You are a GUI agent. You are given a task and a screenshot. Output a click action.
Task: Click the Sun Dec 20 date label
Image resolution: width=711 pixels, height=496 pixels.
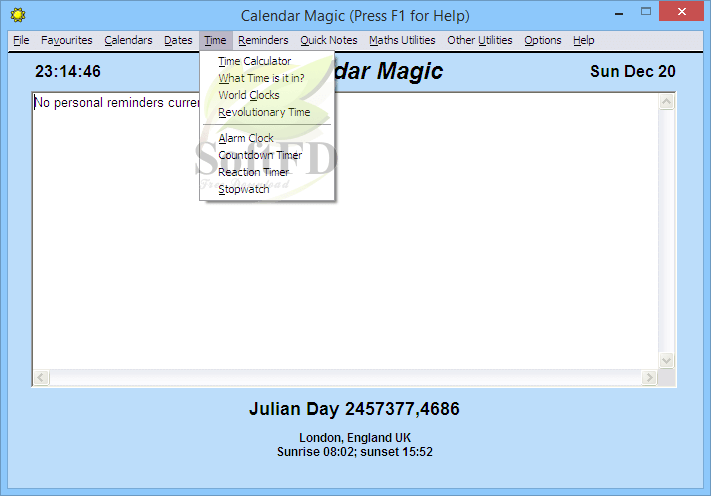tap(633, 72)
